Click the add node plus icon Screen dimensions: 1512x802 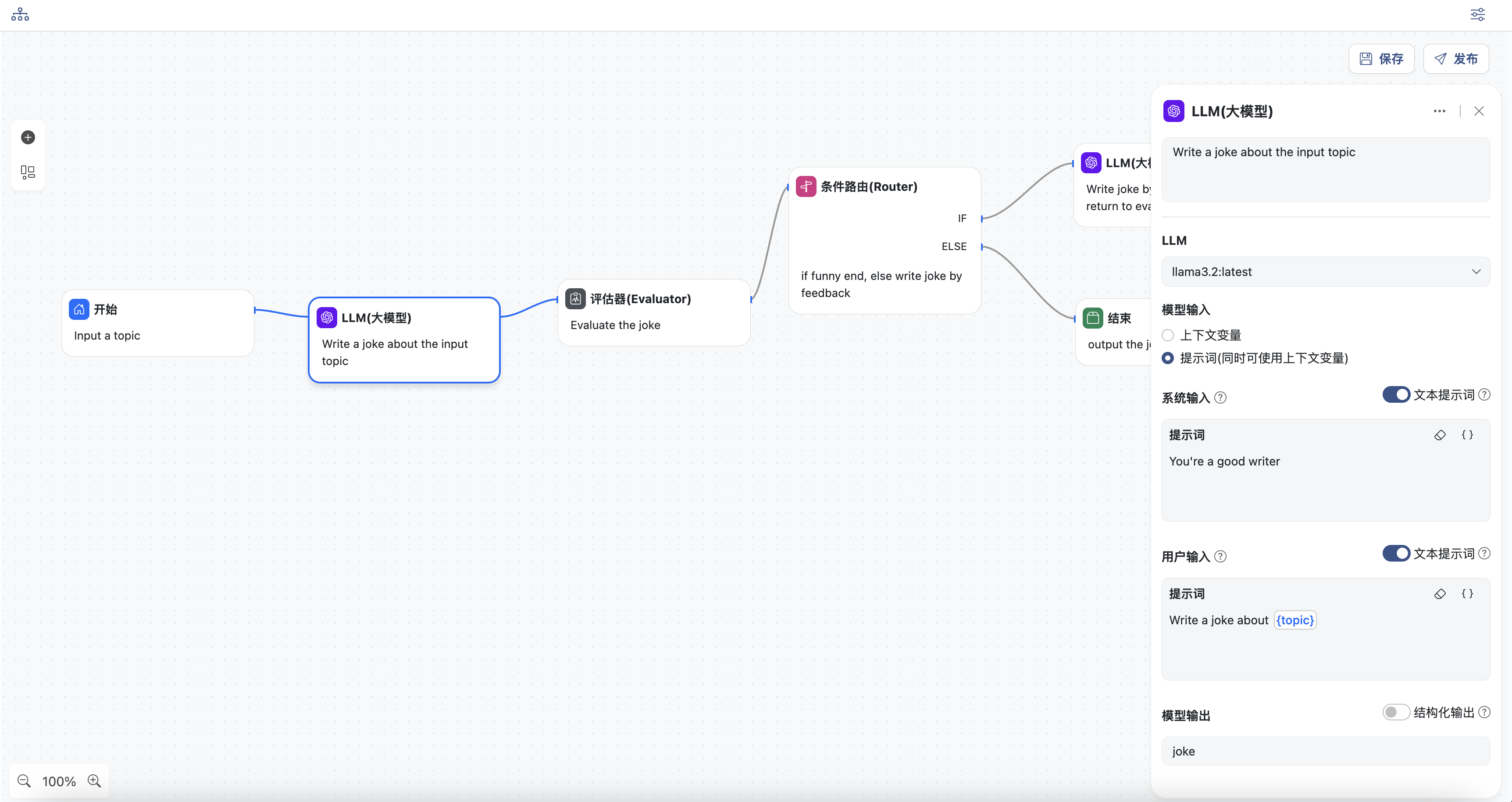tap(28, 137)
